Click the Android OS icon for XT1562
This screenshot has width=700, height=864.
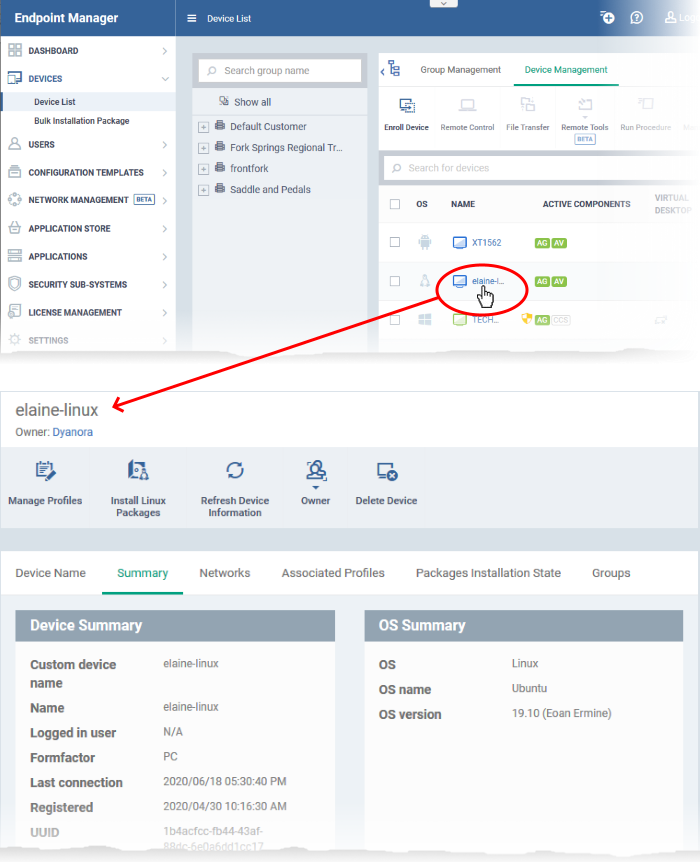pos(424,242)
